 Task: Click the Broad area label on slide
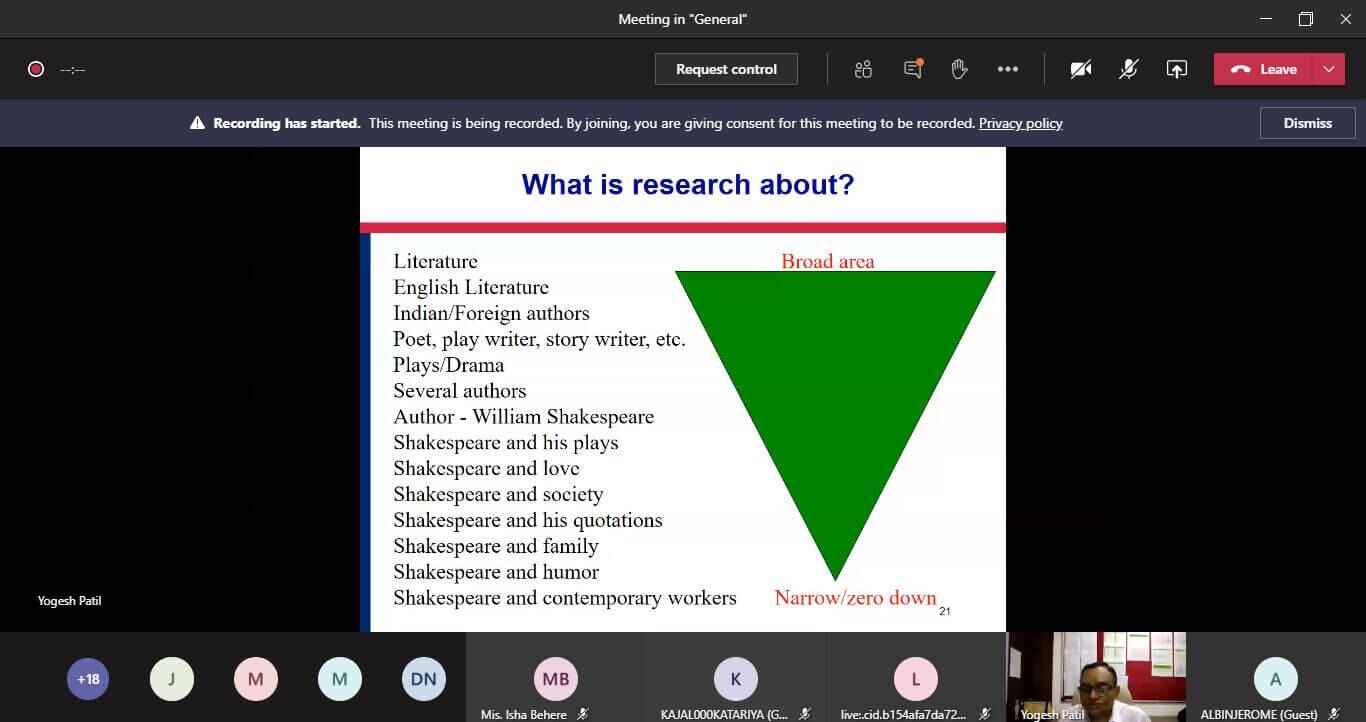pos(828,261)
